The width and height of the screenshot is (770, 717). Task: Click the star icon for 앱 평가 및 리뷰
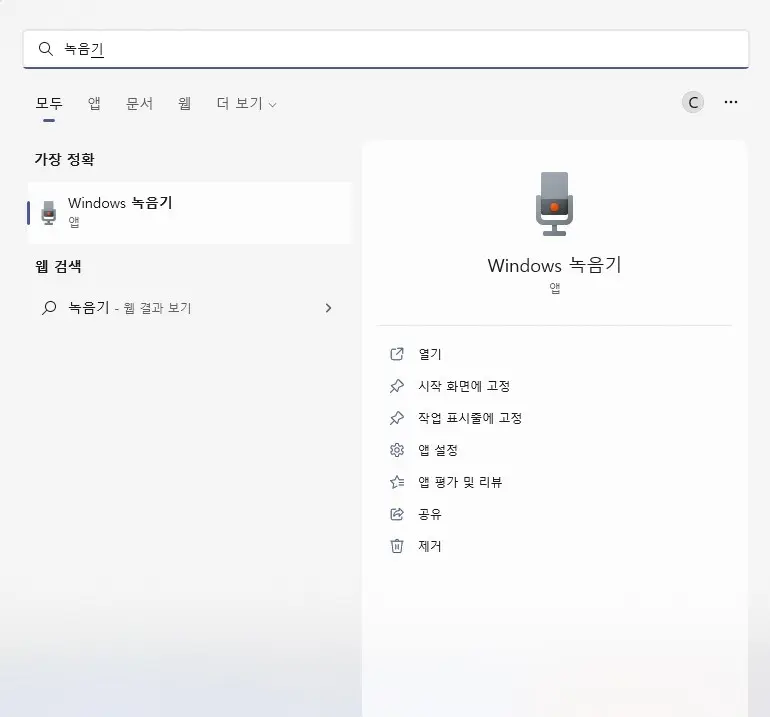click(397, 482)
